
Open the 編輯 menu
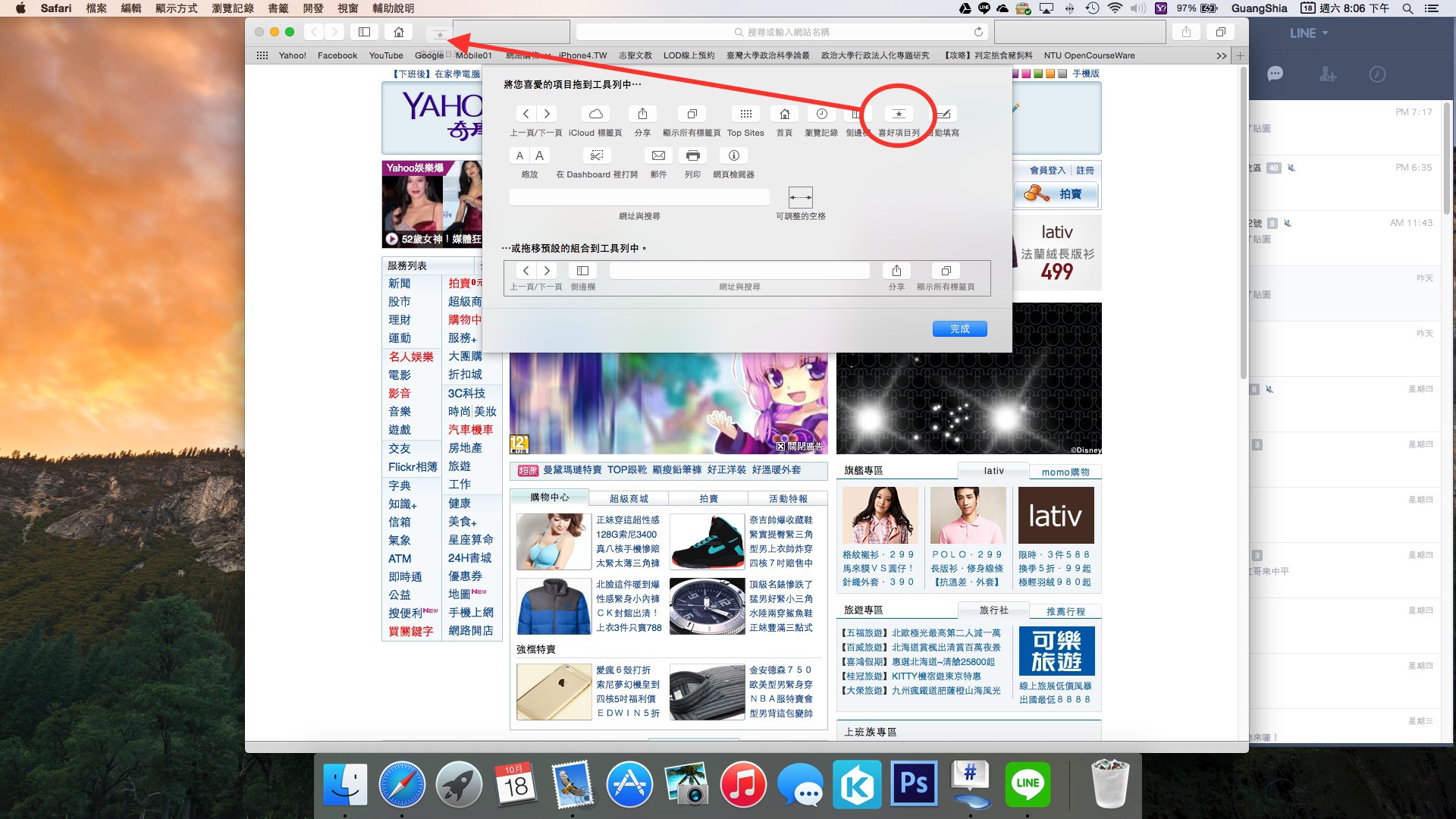pos(131,8)
